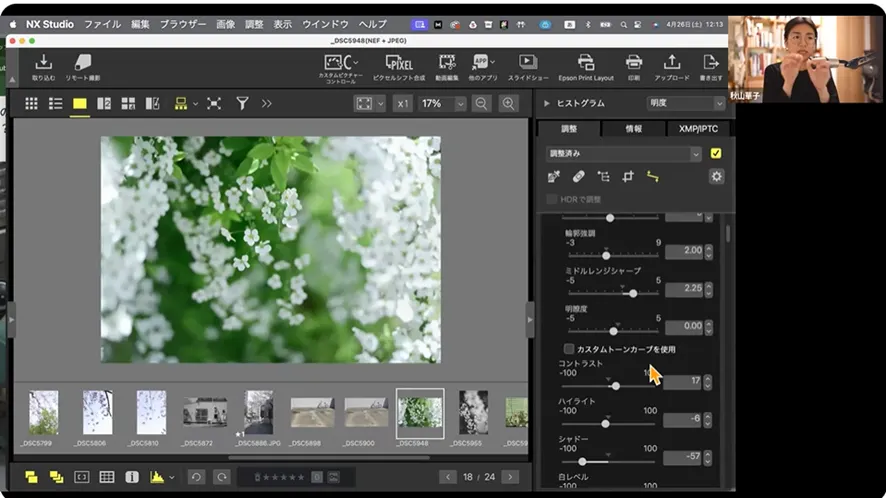Click the シャドー slider handle

point(582,462)
